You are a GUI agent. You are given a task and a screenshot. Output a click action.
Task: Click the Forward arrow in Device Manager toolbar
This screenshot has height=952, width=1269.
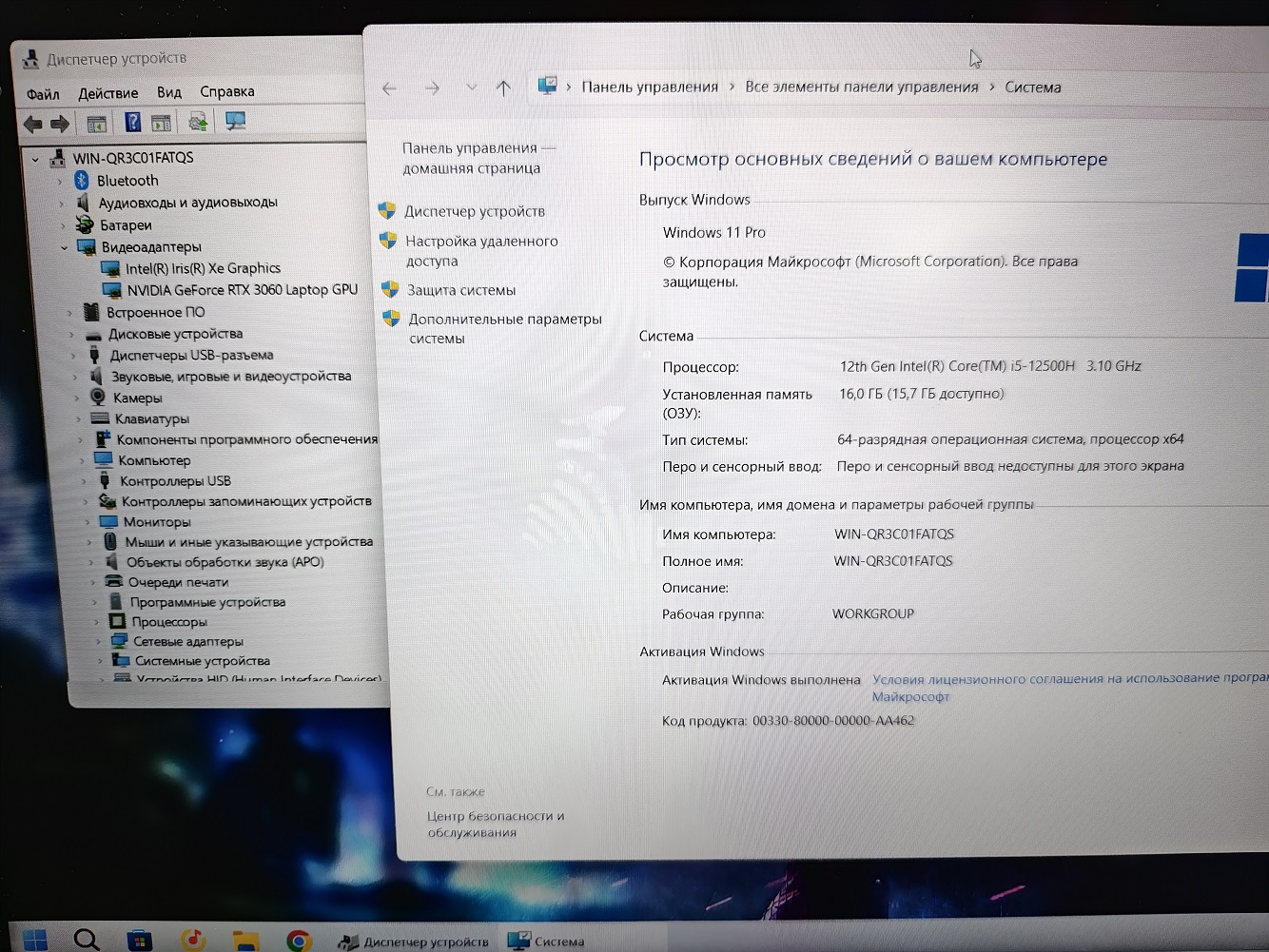tap(60, 124)
